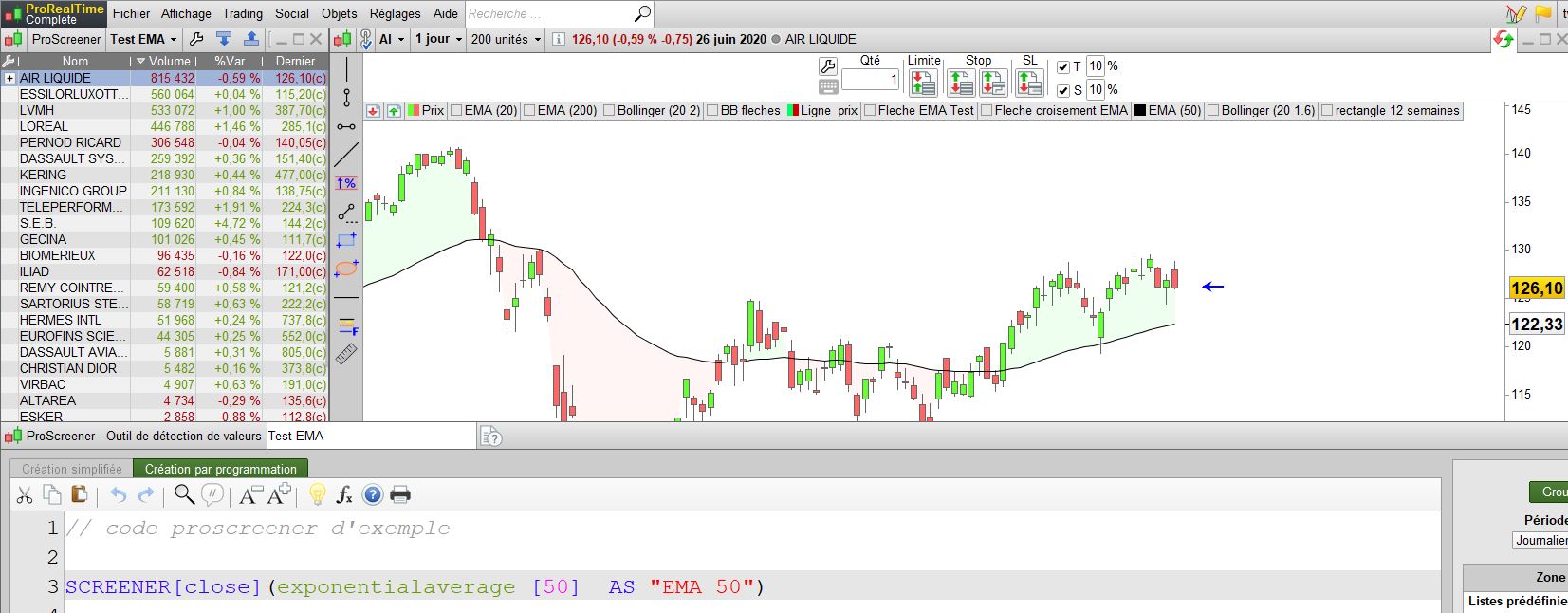Screen dimensions: 1568x613
Task: Click the printer icon in editor toolbar
Action: [400, 494]
